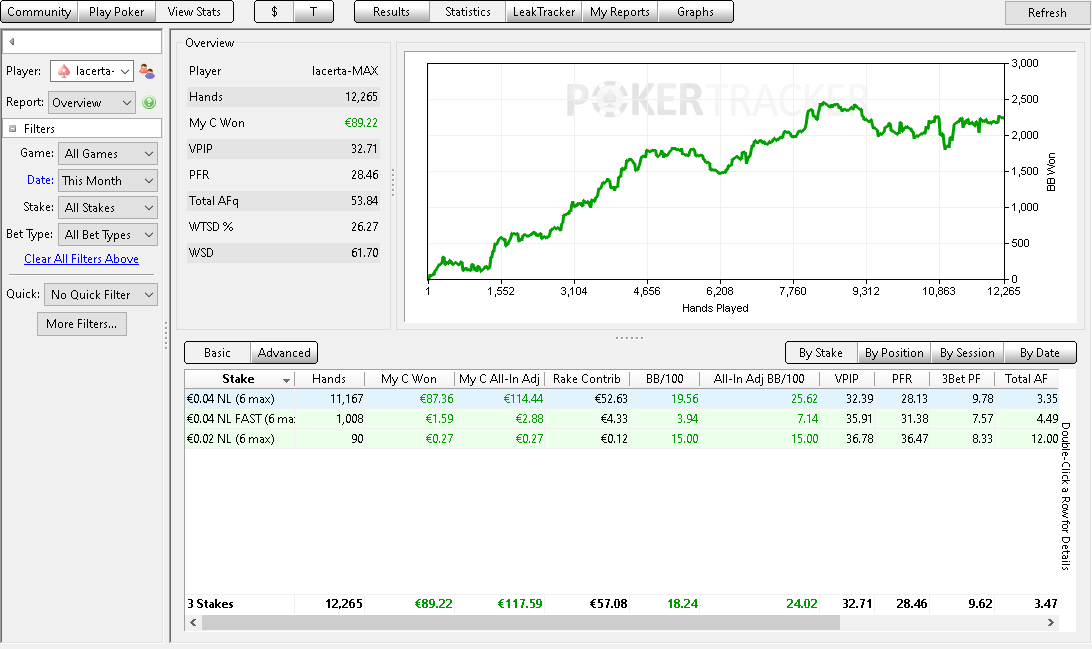This screenshot has height=649, width=1092.
Task: Open the Statistics tab
Action: click(x=467, y=12)
